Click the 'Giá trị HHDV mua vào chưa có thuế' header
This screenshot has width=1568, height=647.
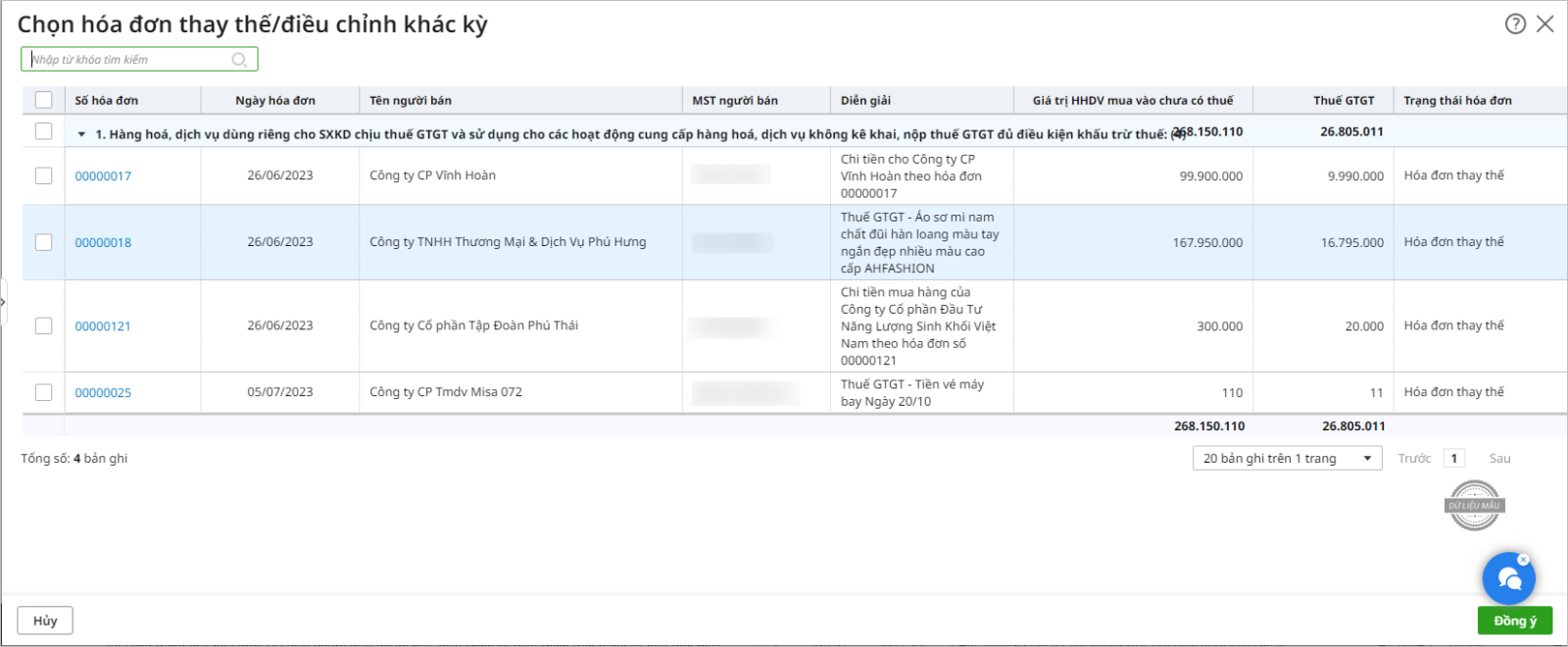[x=1133, y=100]
